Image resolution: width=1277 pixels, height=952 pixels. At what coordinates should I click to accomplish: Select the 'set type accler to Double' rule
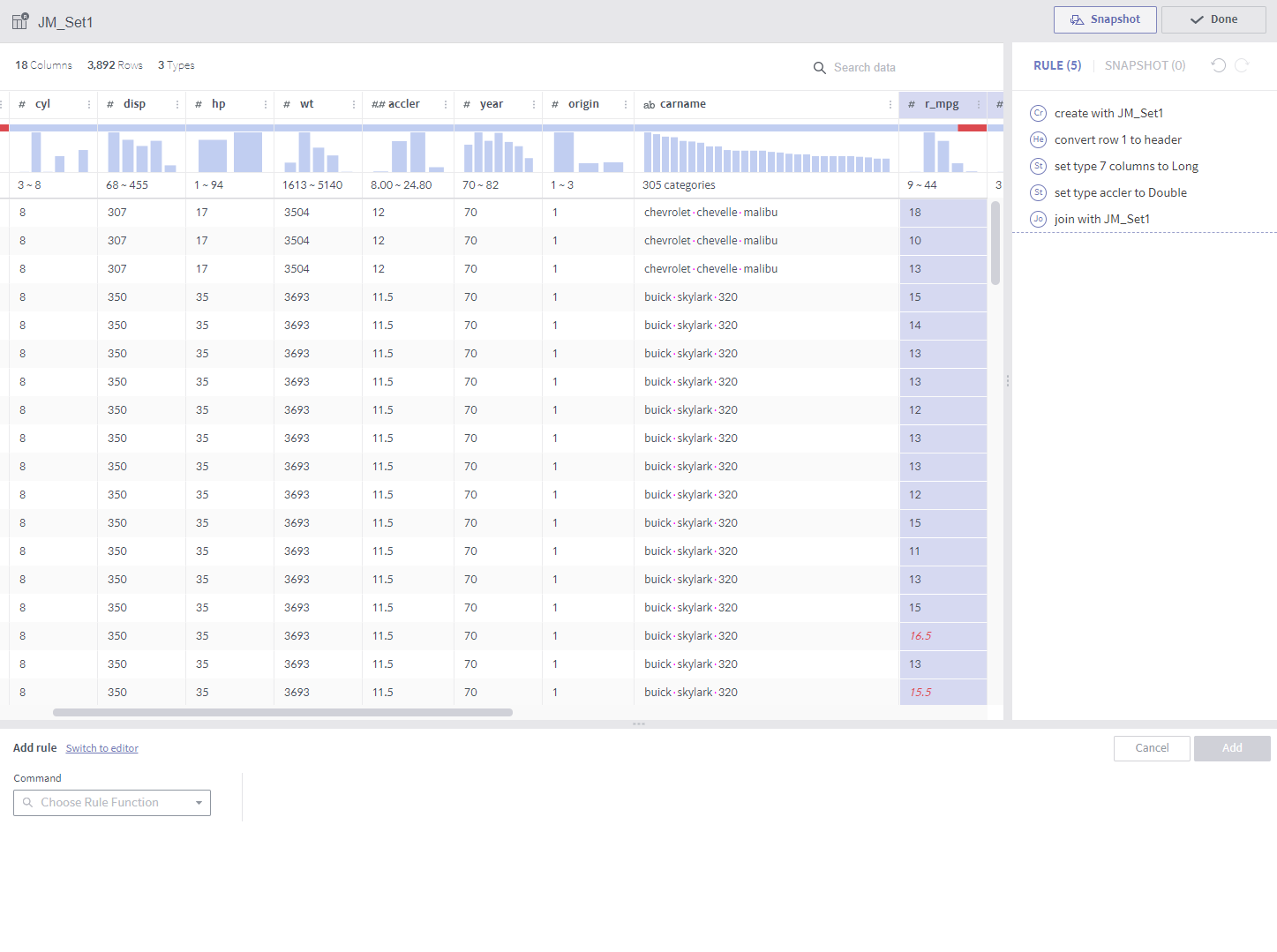pos(1120,192)
